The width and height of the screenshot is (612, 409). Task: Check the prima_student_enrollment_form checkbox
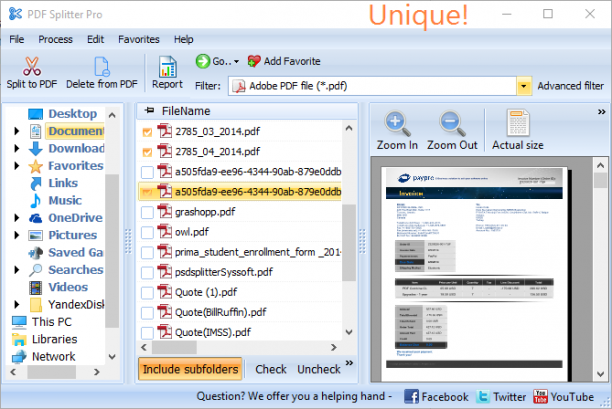tap(147, 253)
